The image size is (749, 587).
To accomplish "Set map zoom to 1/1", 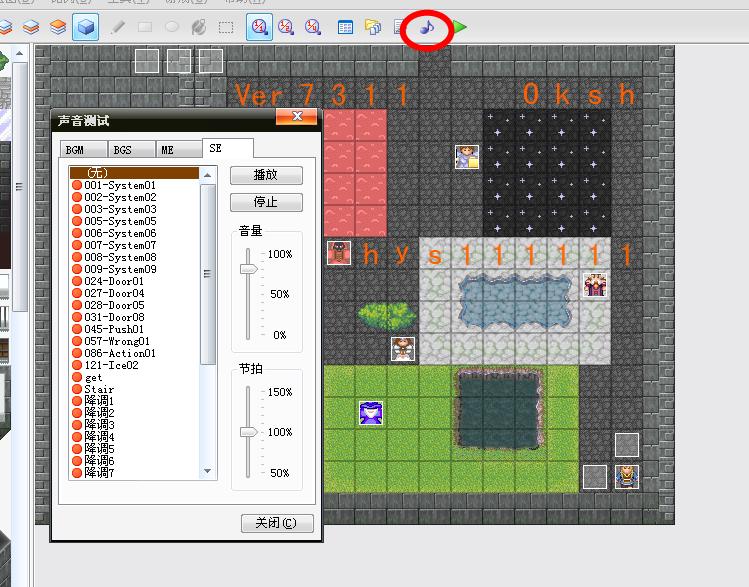I will click(x=259, y=27).
